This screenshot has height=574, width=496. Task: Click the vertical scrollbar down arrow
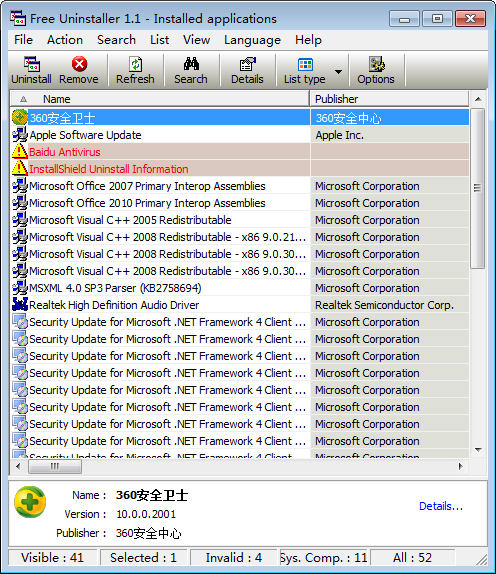[478, 450]
